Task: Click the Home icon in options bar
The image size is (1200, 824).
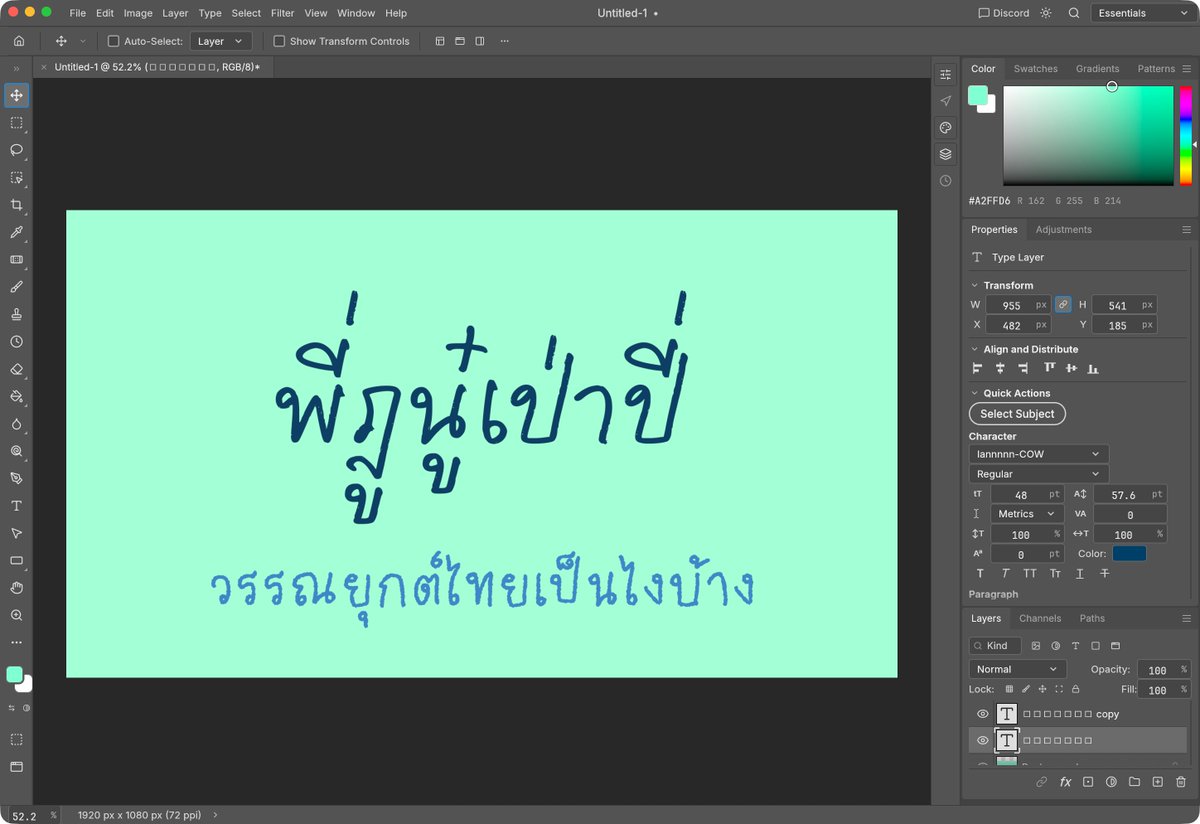Action: (19, 41)
